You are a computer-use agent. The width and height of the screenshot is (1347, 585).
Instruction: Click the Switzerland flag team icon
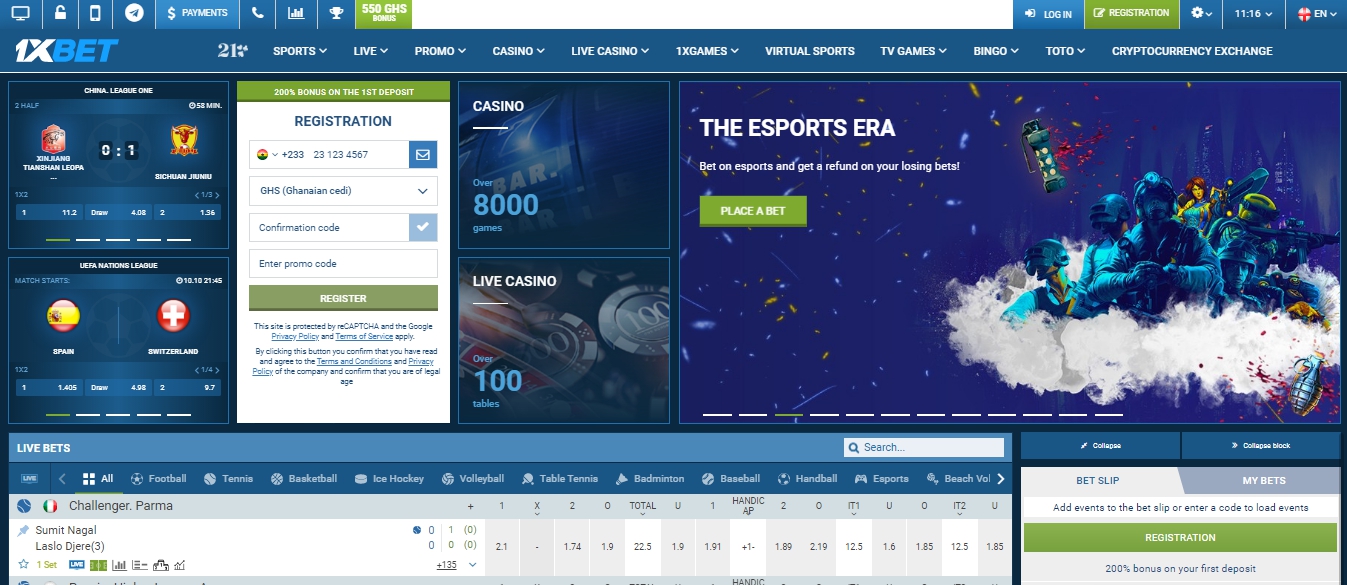pyautogui.click(x=173, y=317)
